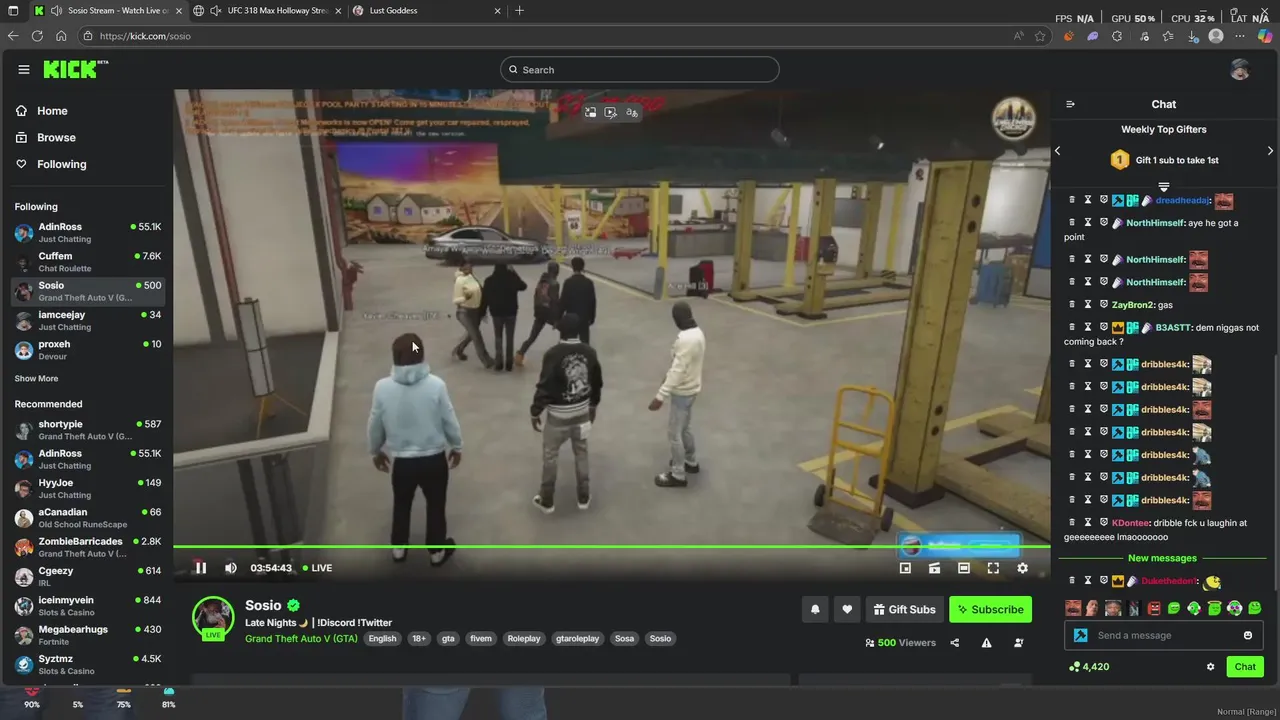
Task: Toggle theater mode on the player
Action: [x=963, y=568]
